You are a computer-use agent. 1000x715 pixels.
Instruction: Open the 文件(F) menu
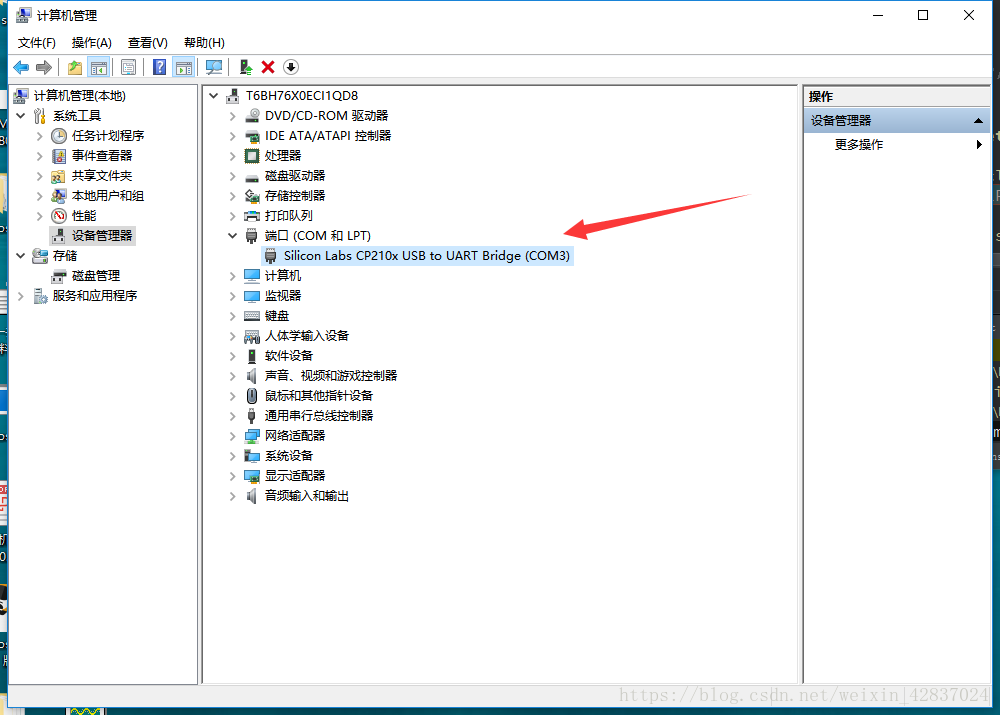click(x=36, y=43)
